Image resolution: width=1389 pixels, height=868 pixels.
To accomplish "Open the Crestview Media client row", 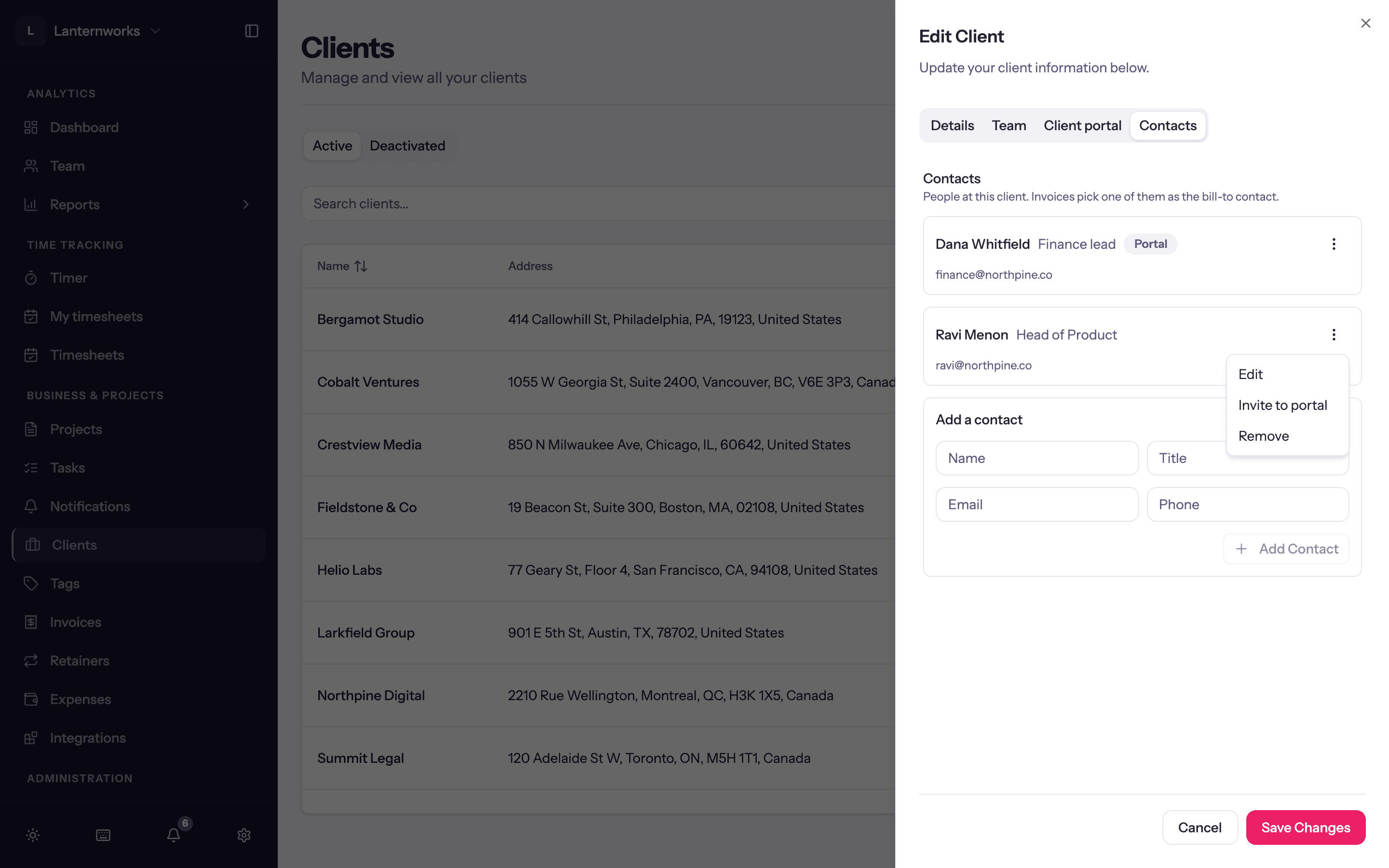I will click(598, 445).
